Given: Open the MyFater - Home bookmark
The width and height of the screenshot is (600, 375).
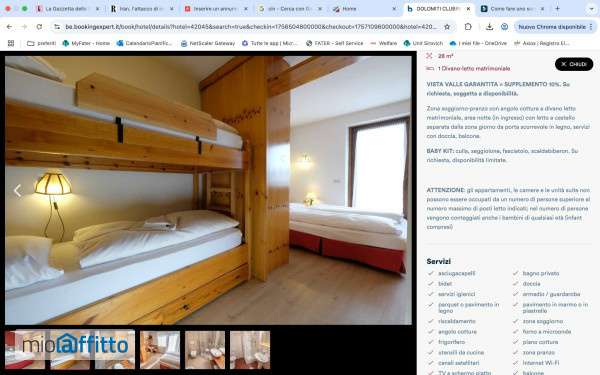Looking at the screenshot, I should pos(86,43).
